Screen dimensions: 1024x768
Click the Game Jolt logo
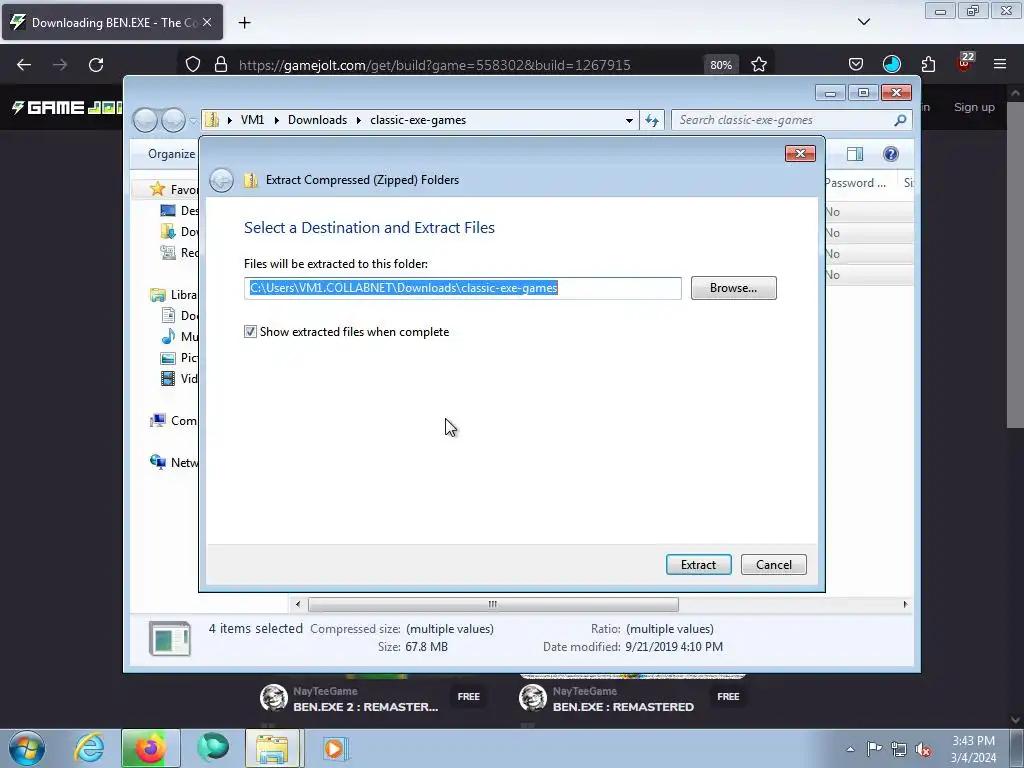[67, 107]
